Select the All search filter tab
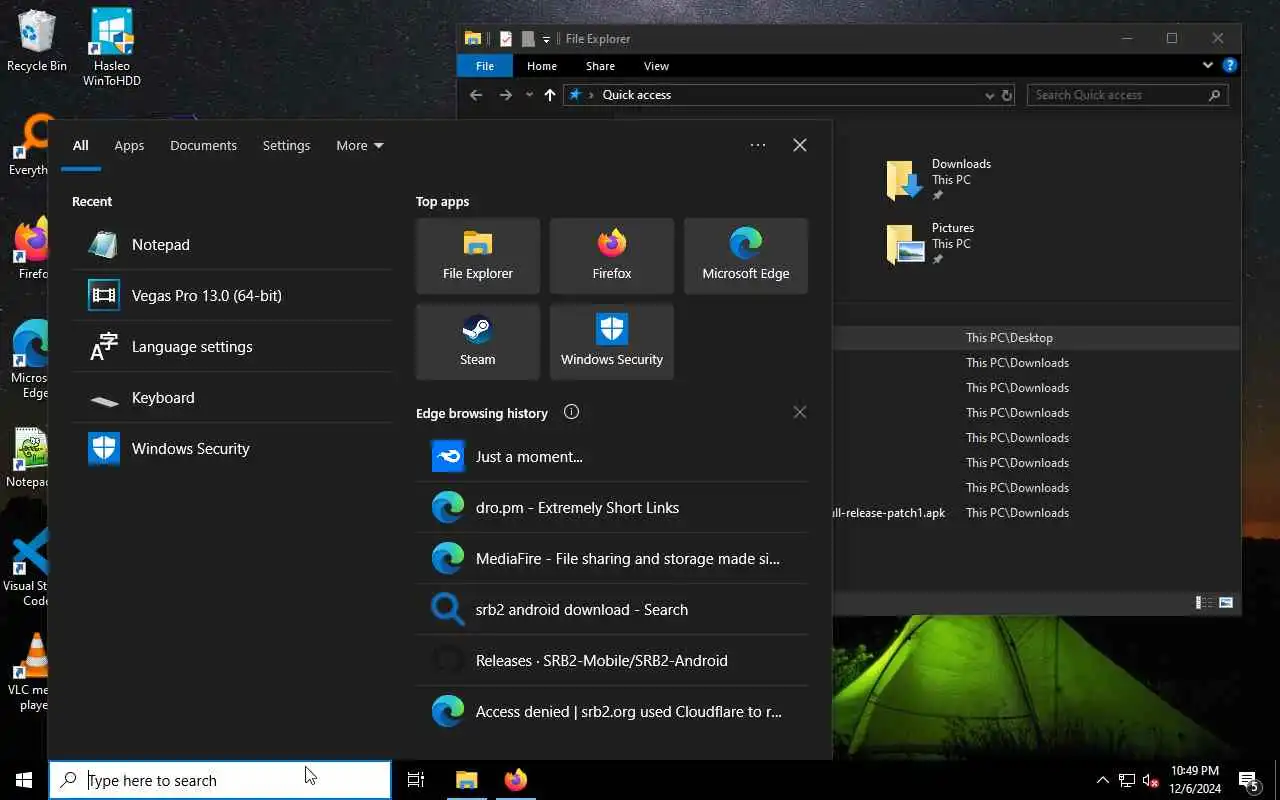1280x800 pixels. coord(81,145)
